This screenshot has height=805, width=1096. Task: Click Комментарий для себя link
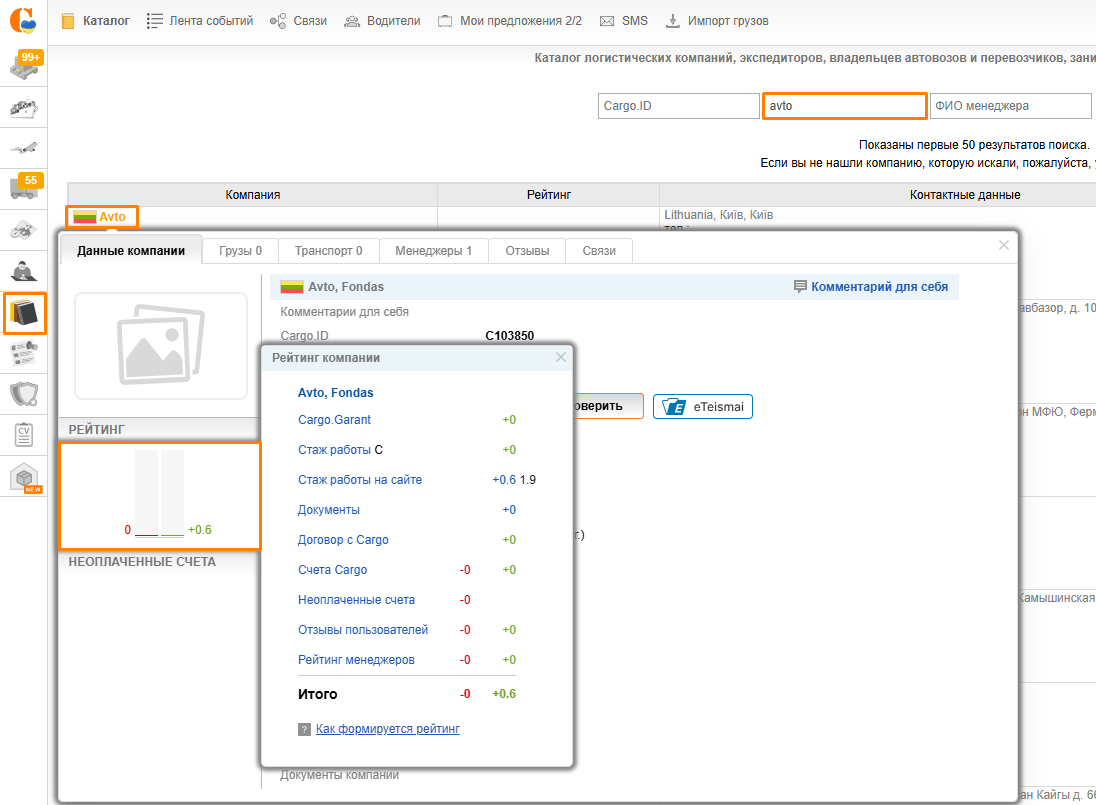(x=879, y=286)
